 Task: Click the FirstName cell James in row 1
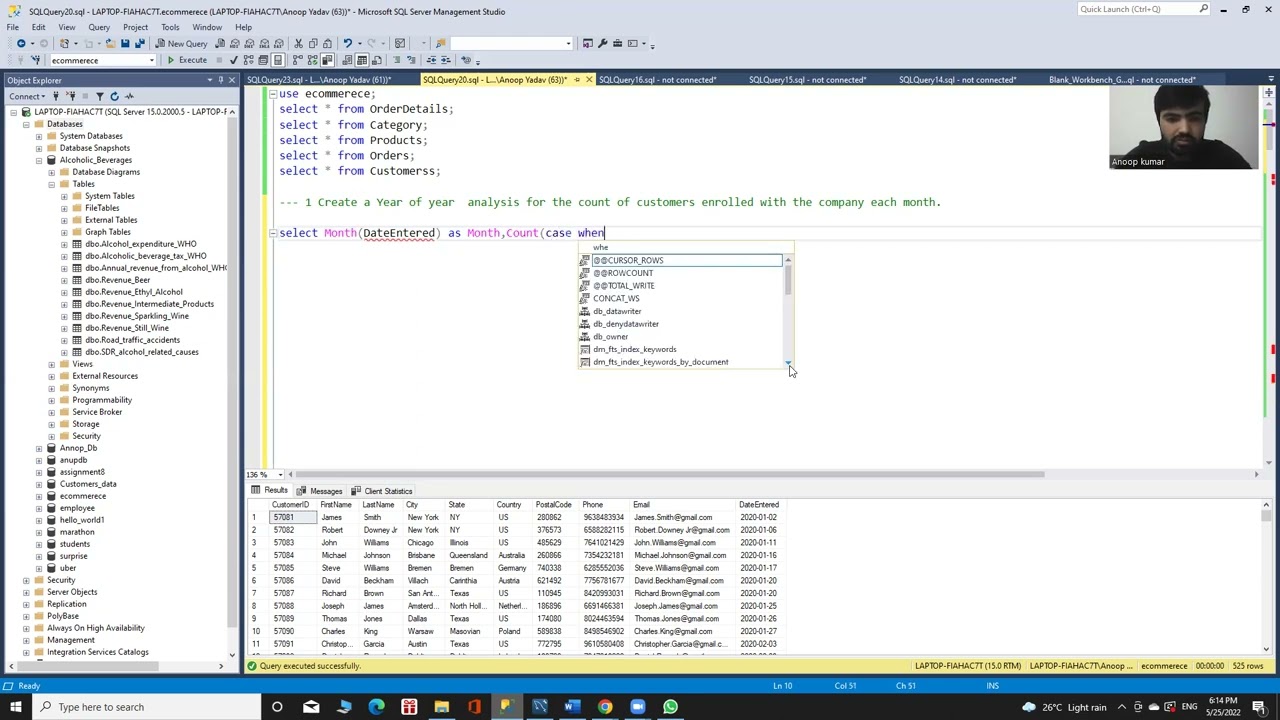click(338, 517)
